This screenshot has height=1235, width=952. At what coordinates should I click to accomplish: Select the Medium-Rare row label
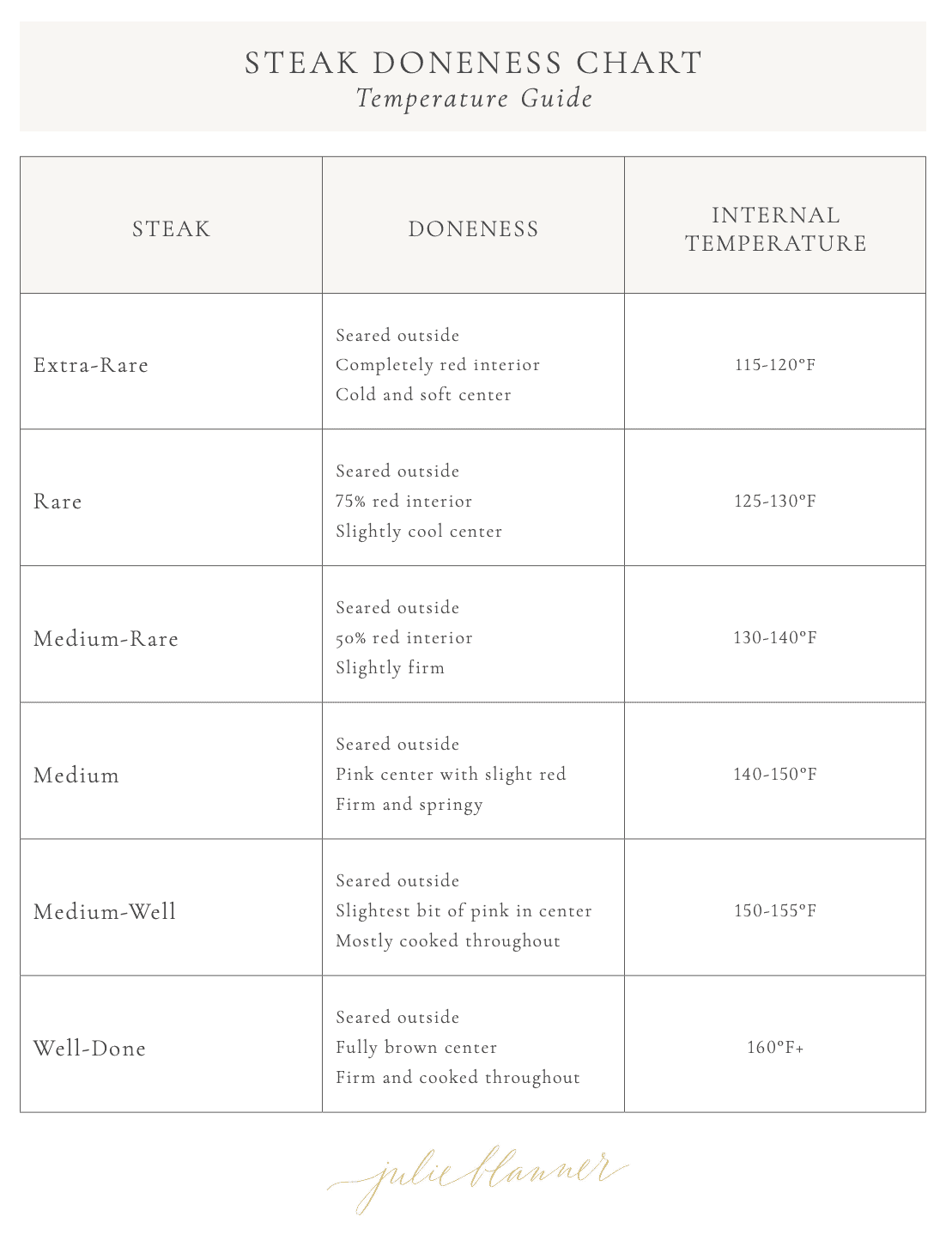[x=106, y=638]
